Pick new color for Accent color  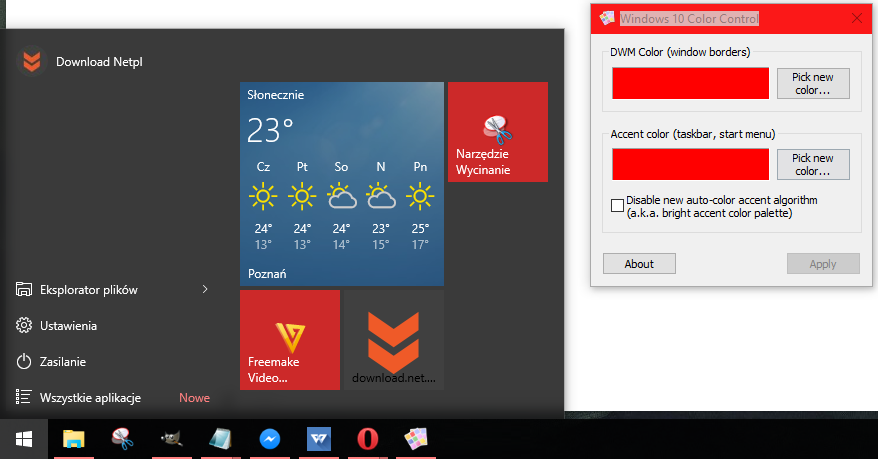pos(813,164)
